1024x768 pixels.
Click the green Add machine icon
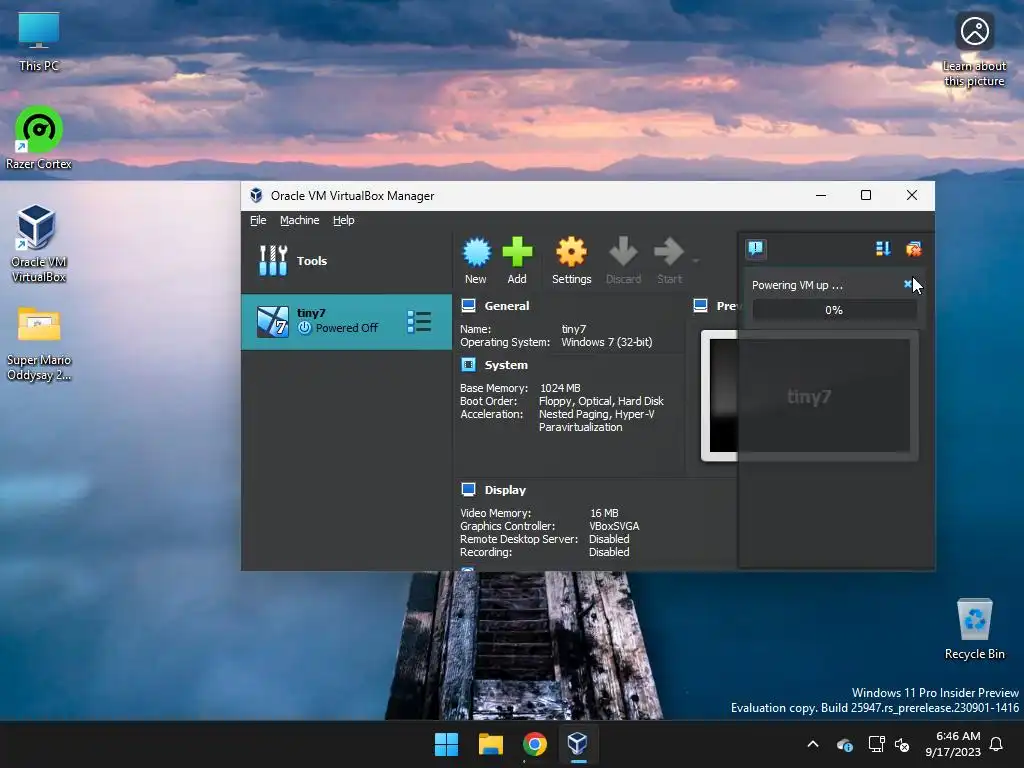pos(517,252)
